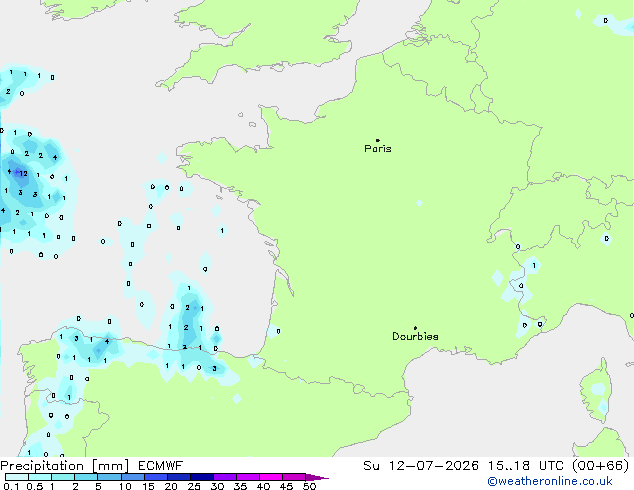Click the ECMWF model label
Image resolution: width=634 pixels, height=490 pixels.
point(161,466)
